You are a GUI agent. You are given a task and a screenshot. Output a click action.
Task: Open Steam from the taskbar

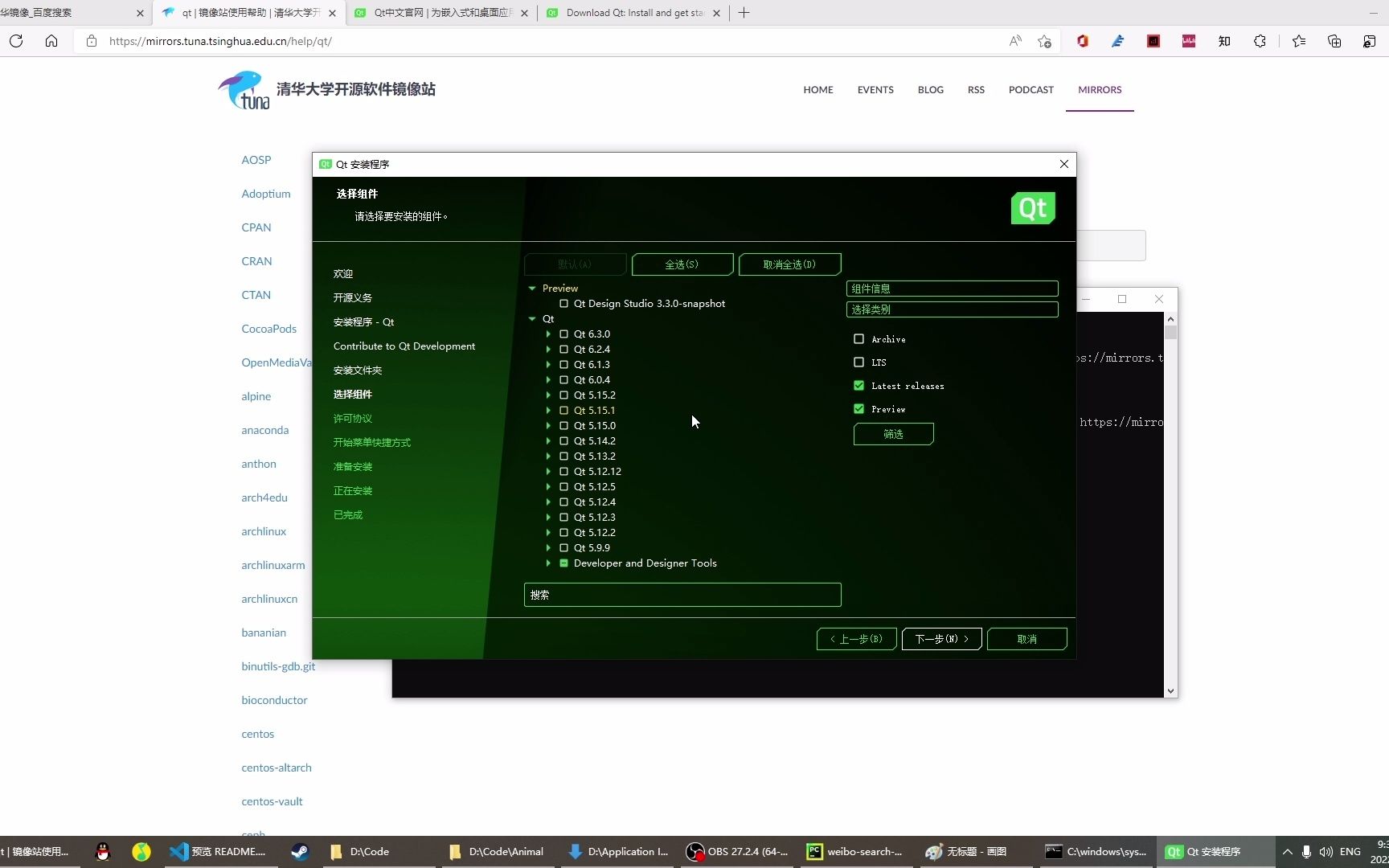click(298, 852)
